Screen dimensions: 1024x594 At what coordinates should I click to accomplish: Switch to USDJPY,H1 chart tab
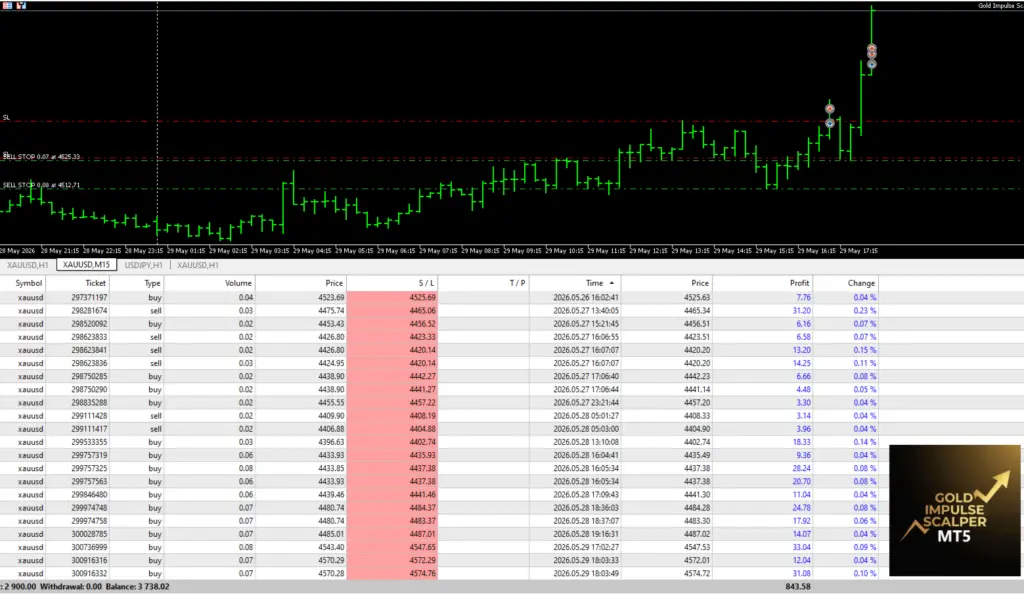click(144, 265)
